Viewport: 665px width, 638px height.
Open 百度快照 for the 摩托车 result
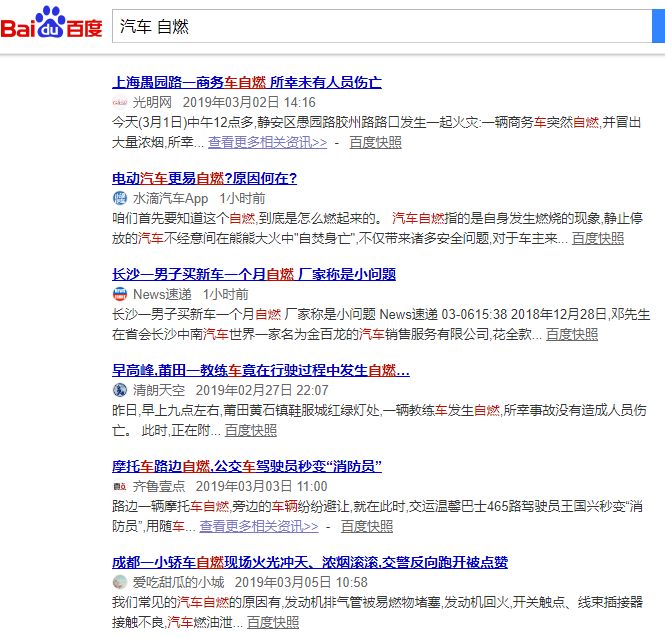(367, 526)
